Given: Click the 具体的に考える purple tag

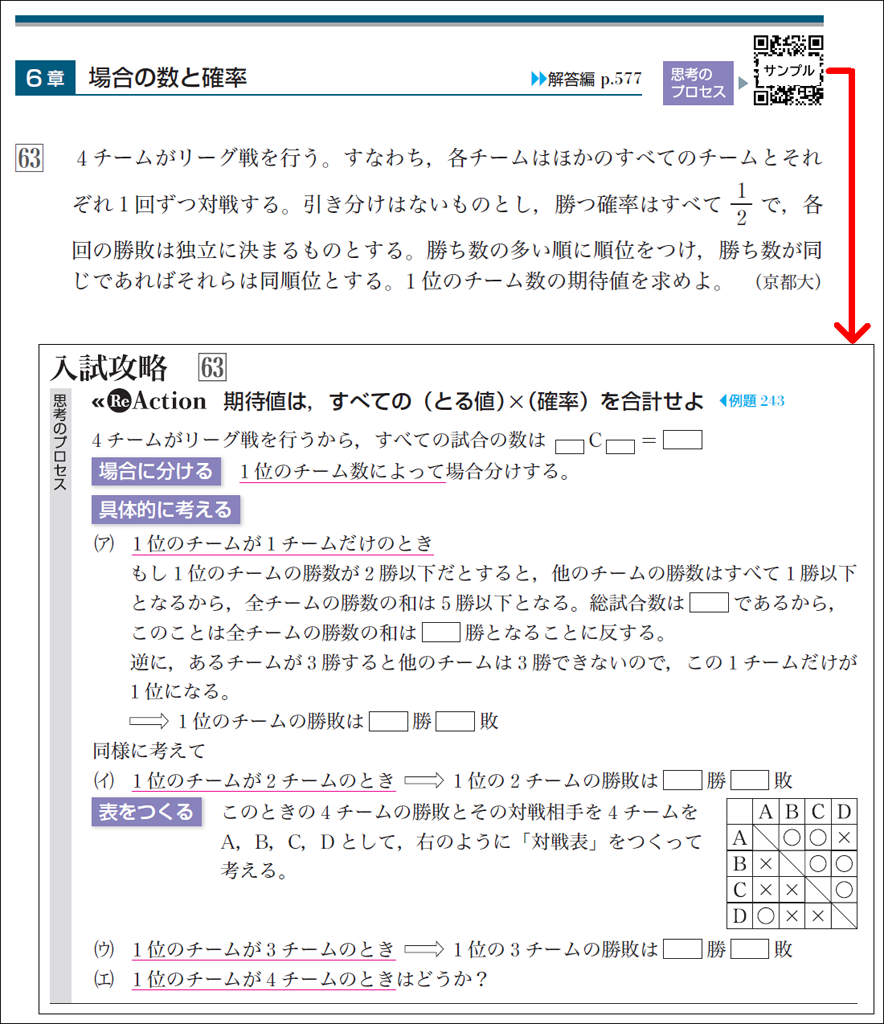Looking at the screenshot, I should pos(165,510).
